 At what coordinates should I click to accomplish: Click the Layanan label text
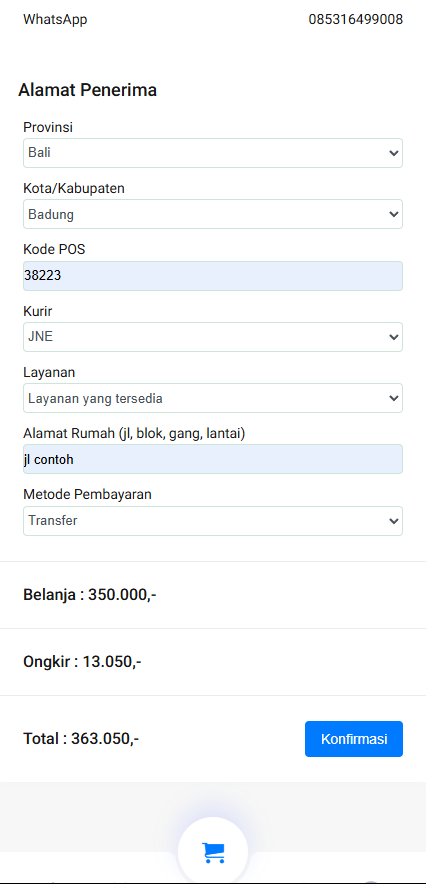[x=49, y=372]
